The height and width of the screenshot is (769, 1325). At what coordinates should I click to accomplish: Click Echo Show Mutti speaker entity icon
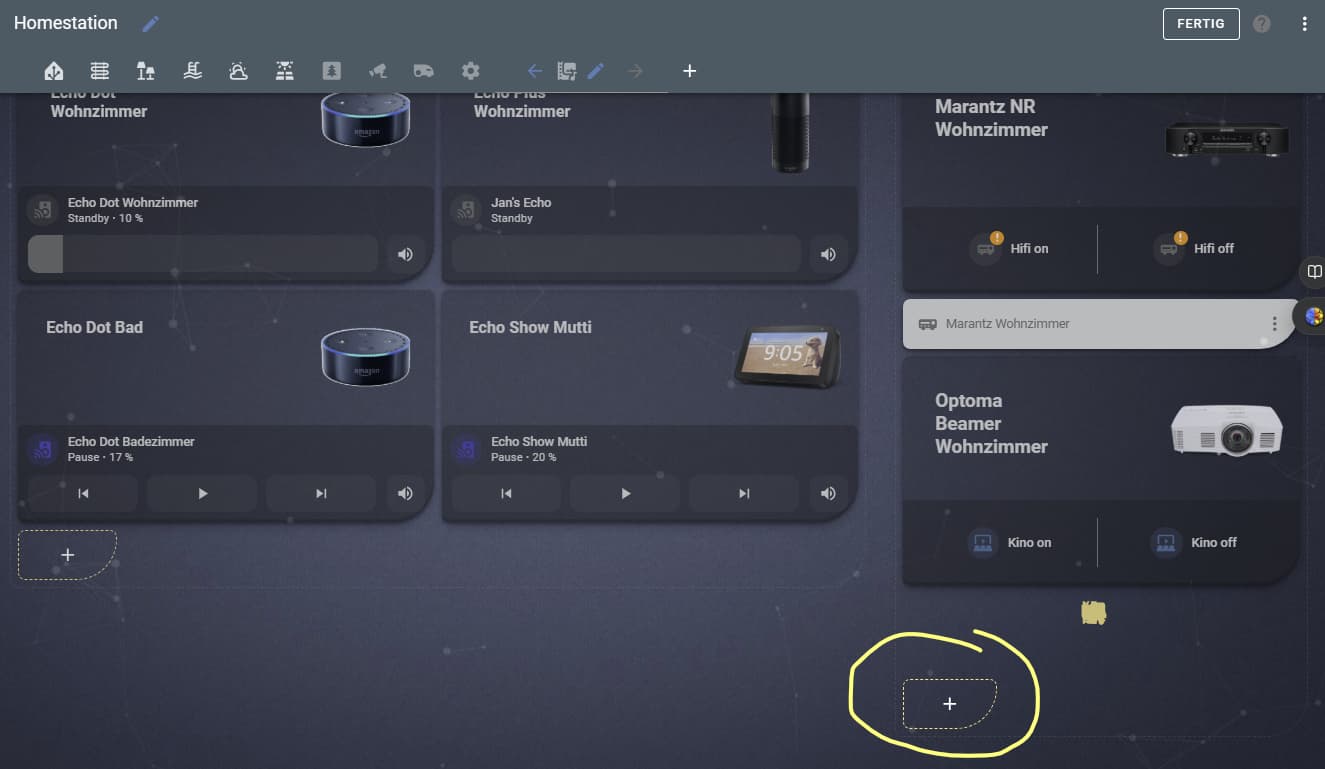(x=465, y=448)
